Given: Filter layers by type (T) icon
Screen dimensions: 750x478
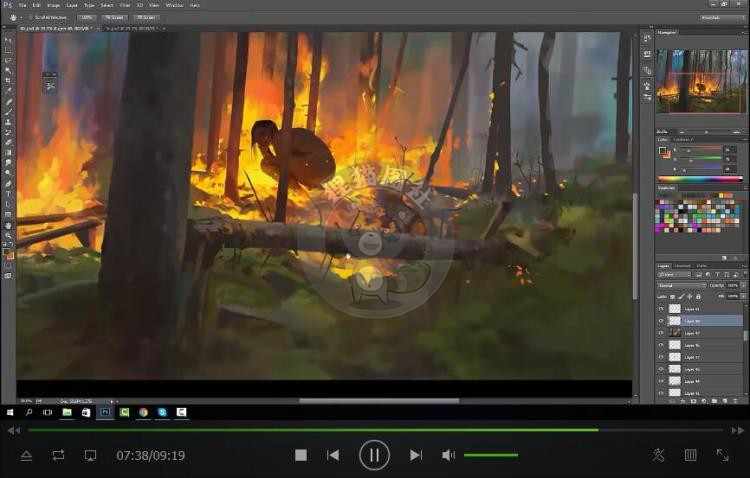Looking at the screenshot, I should pyautogui.click(x=717, y=275).
